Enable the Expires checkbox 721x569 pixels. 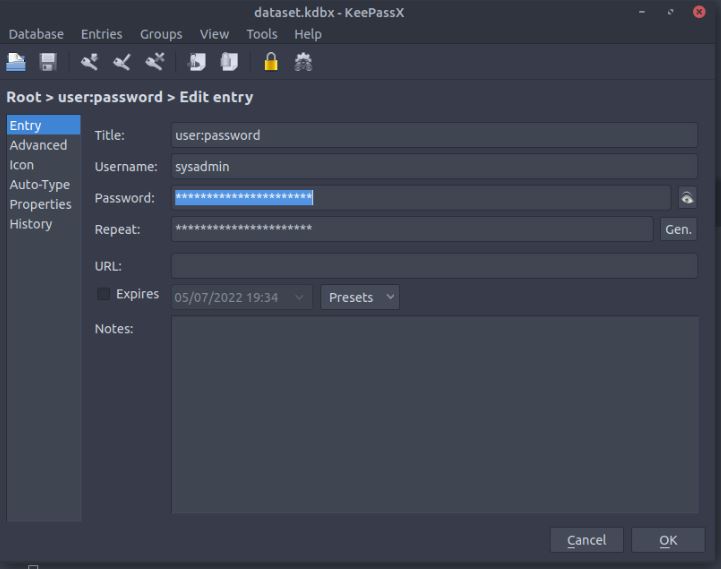103,293
